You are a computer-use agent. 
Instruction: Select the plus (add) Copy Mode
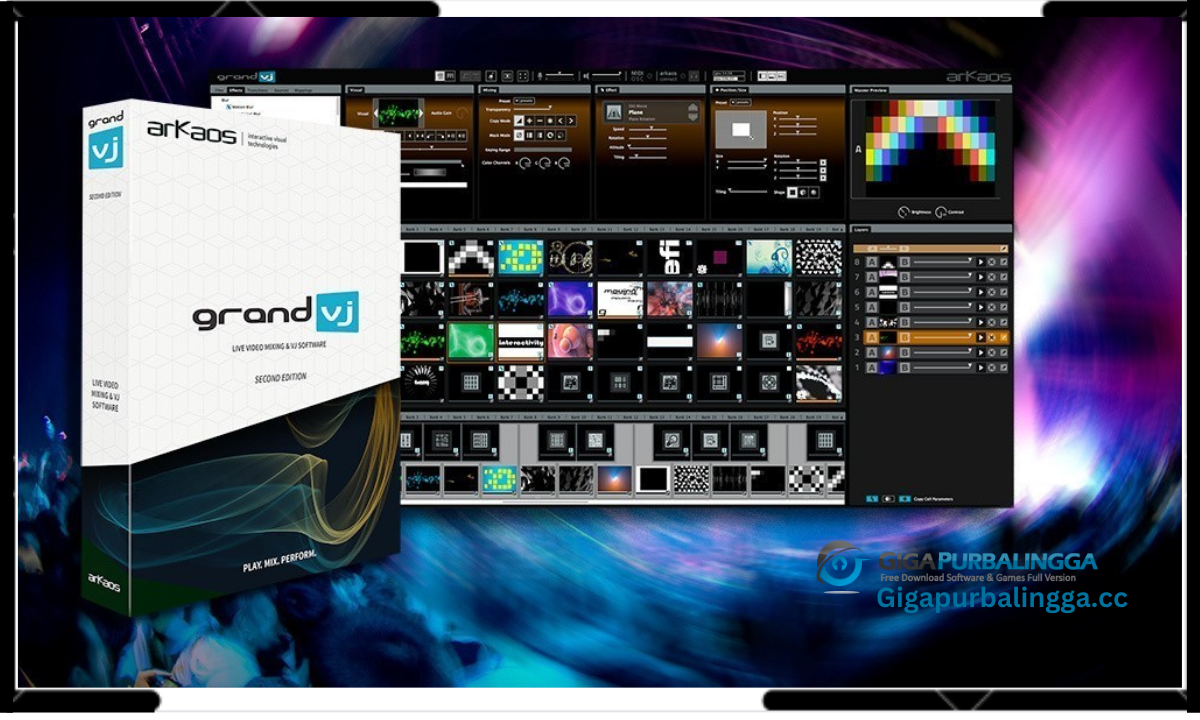pos(529,121)
